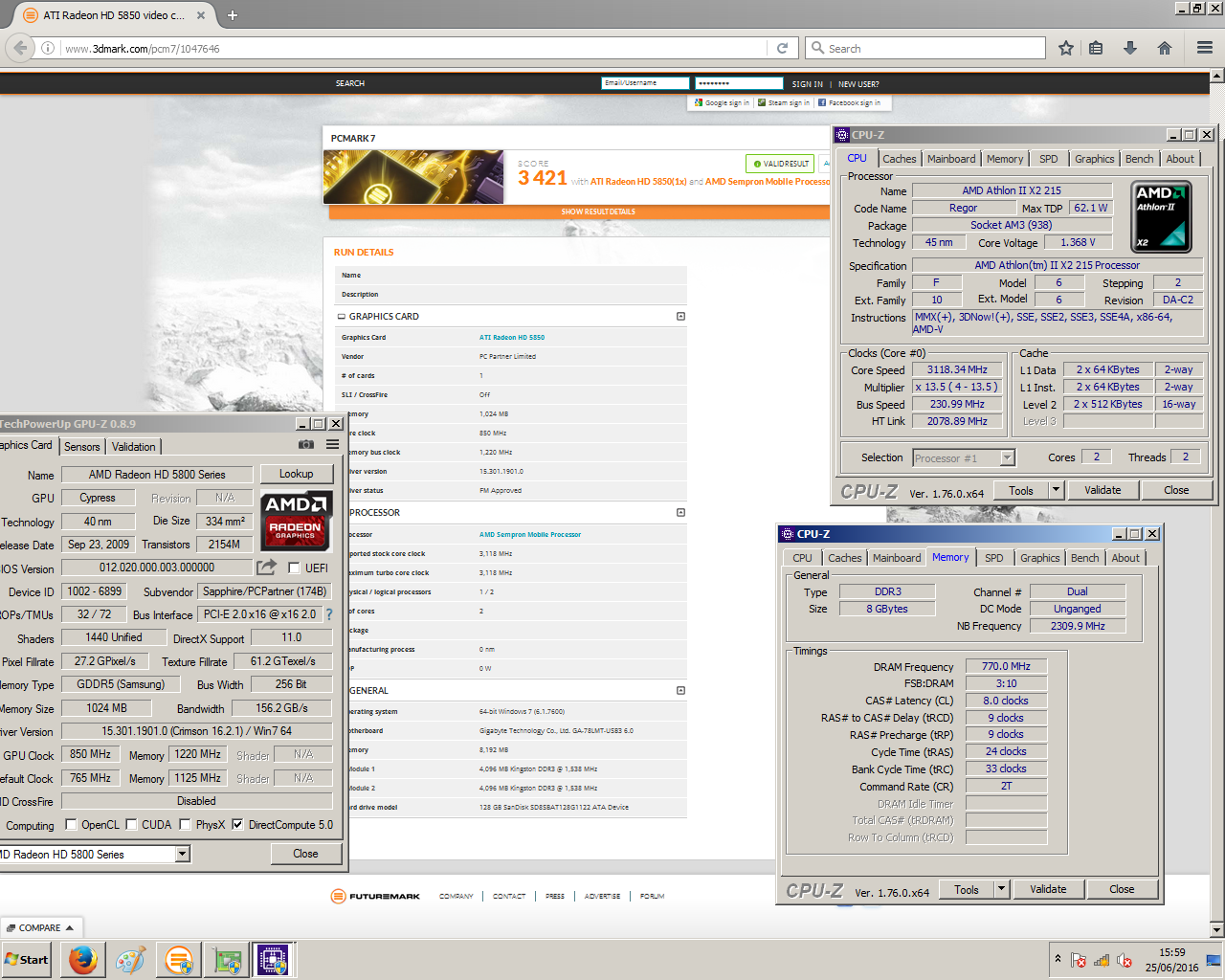Toggle the UEFI checkbox in GPU-Z

[294, 568]
